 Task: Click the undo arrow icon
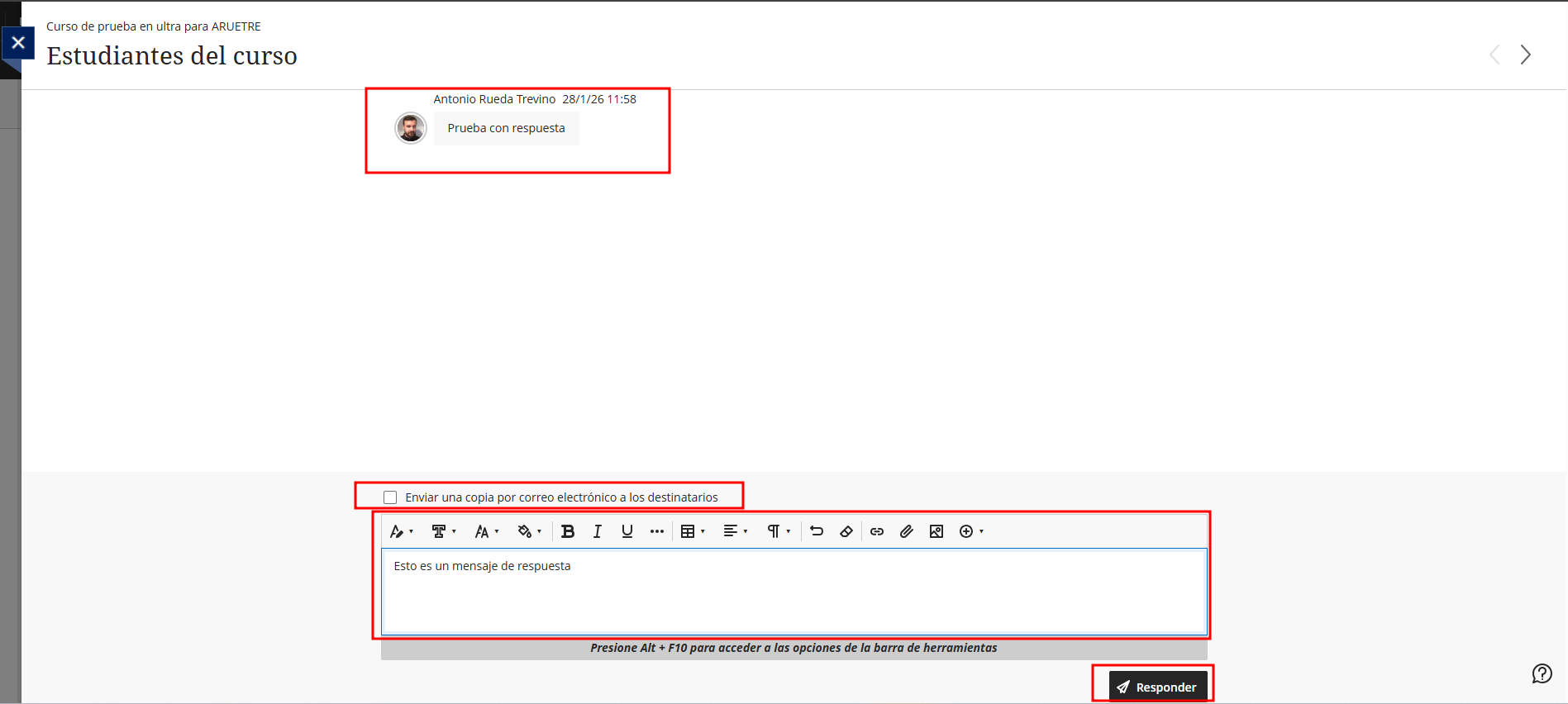[x=817, y=531]
